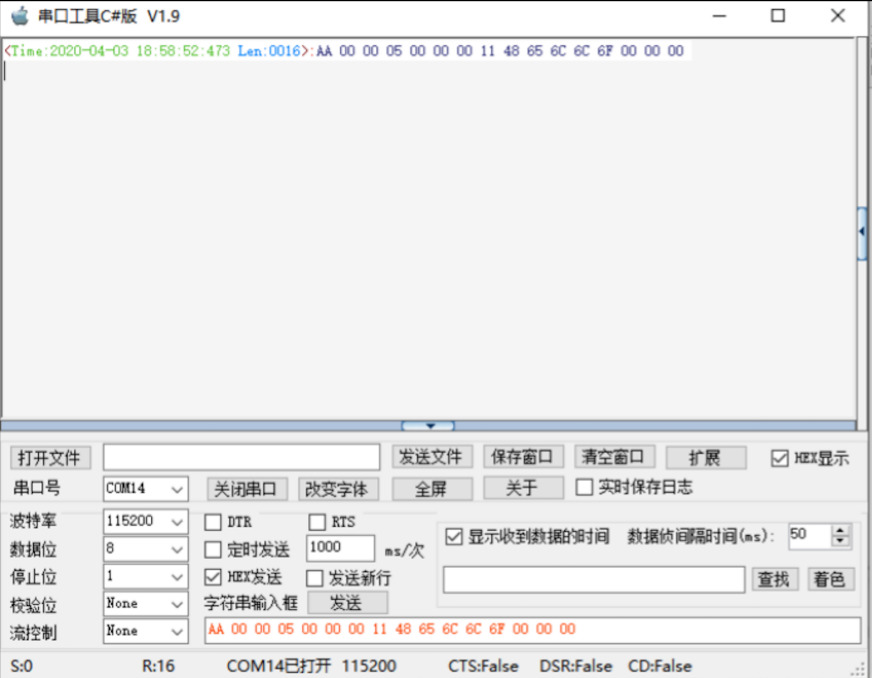
Task: Enable 定时发送 timed sending
Action: [x=213, y=549]
